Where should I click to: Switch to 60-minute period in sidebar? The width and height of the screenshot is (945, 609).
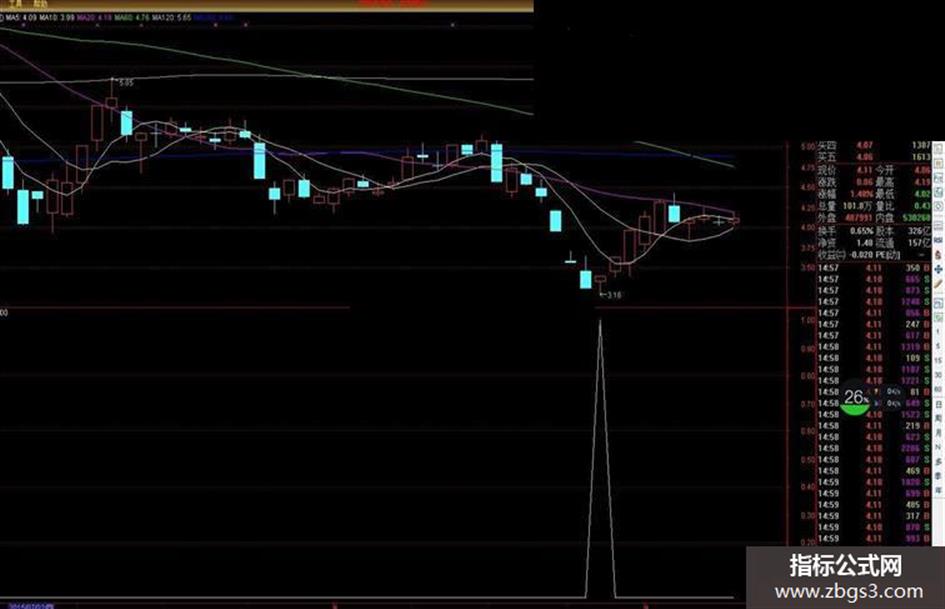(x=938, y=389)
